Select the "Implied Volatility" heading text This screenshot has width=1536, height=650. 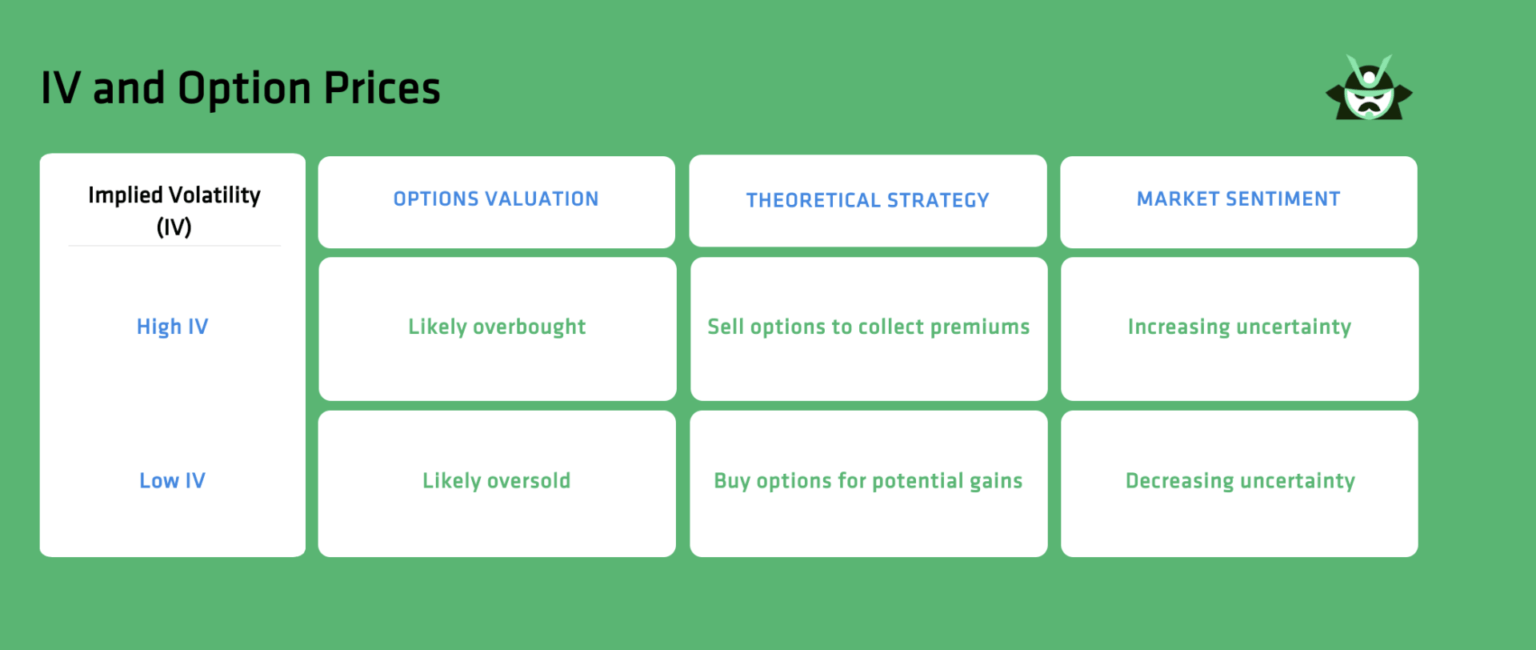tap(174, 195)
